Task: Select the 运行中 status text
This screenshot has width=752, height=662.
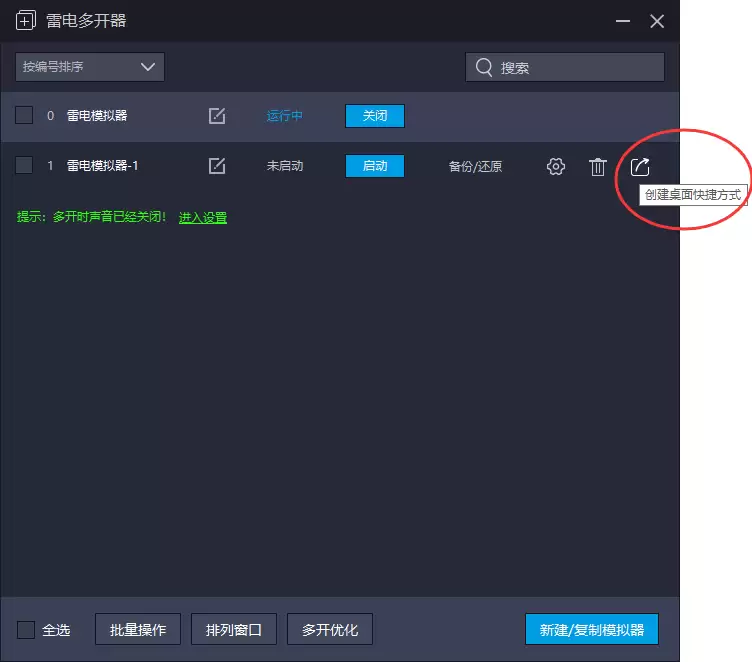Action: point(284,116)
